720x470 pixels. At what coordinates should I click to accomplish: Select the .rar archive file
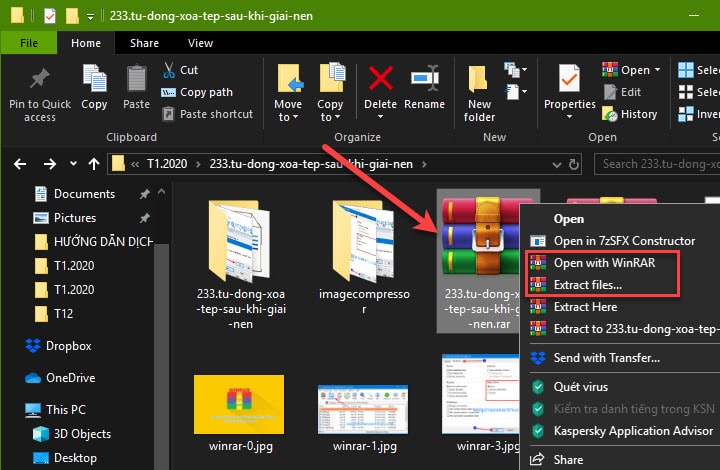[480, 262]
